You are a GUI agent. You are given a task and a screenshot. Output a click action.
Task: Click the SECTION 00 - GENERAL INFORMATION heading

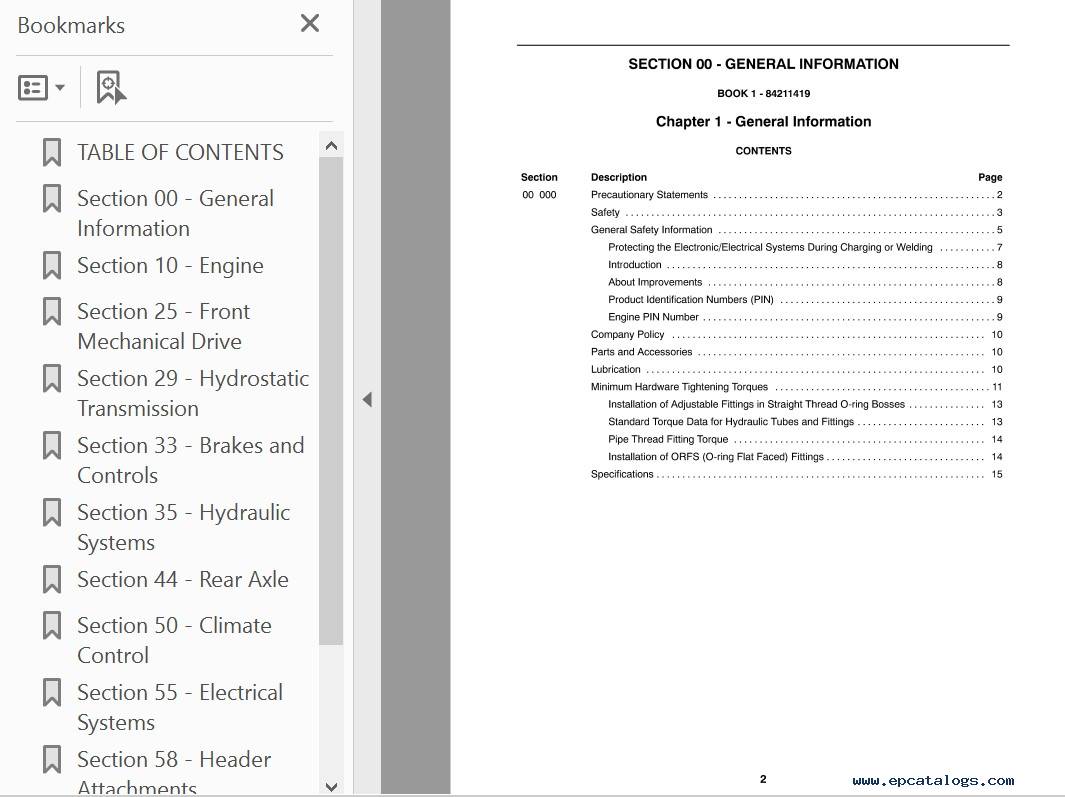763,64
